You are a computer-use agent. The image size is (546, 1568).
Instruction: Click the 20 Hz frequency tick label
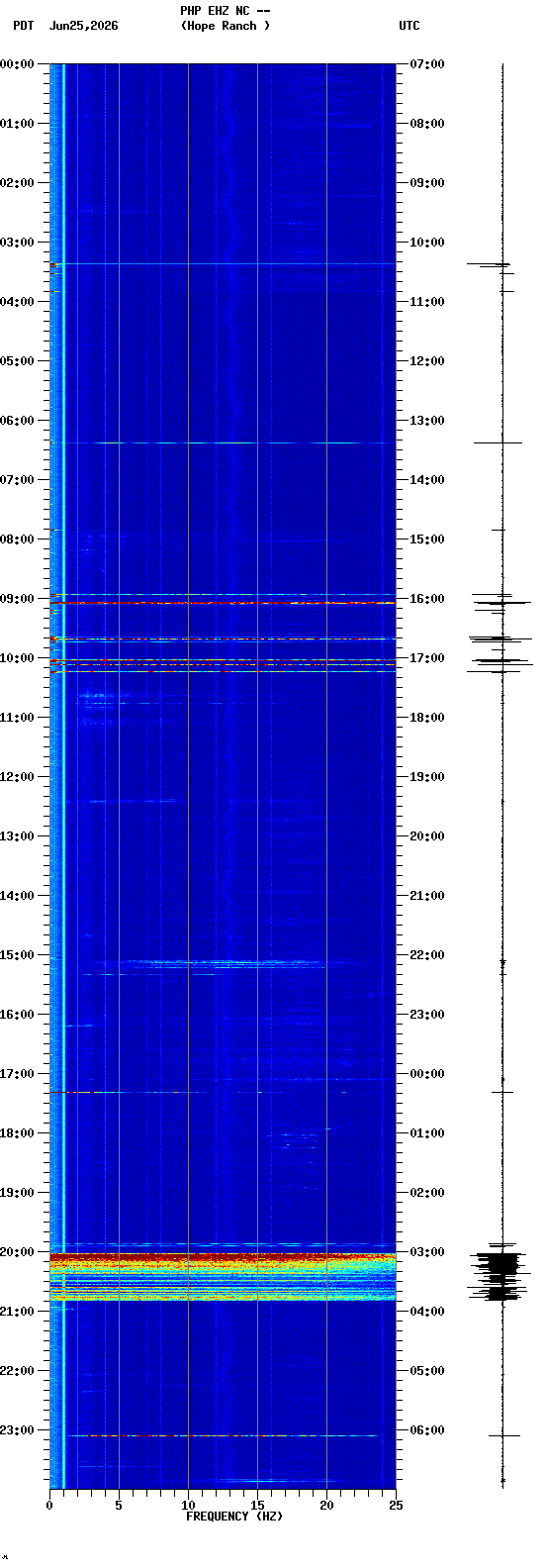click(326, 1506)
